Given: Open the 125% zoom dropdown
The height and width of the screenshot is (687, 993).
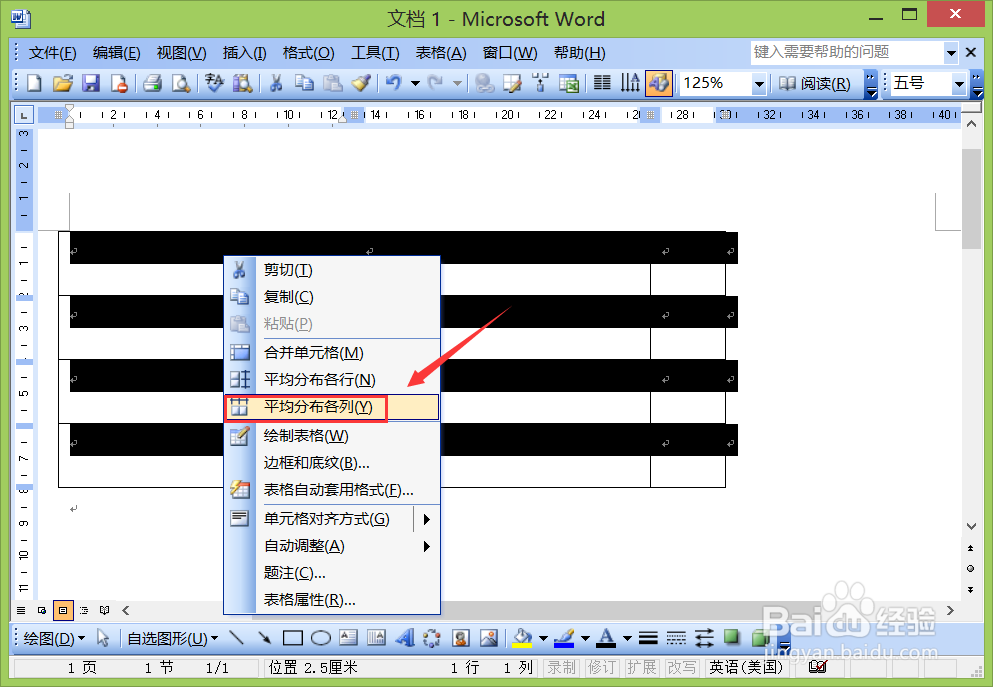Looking at the screenshot, I should click(x=759, y=84).
